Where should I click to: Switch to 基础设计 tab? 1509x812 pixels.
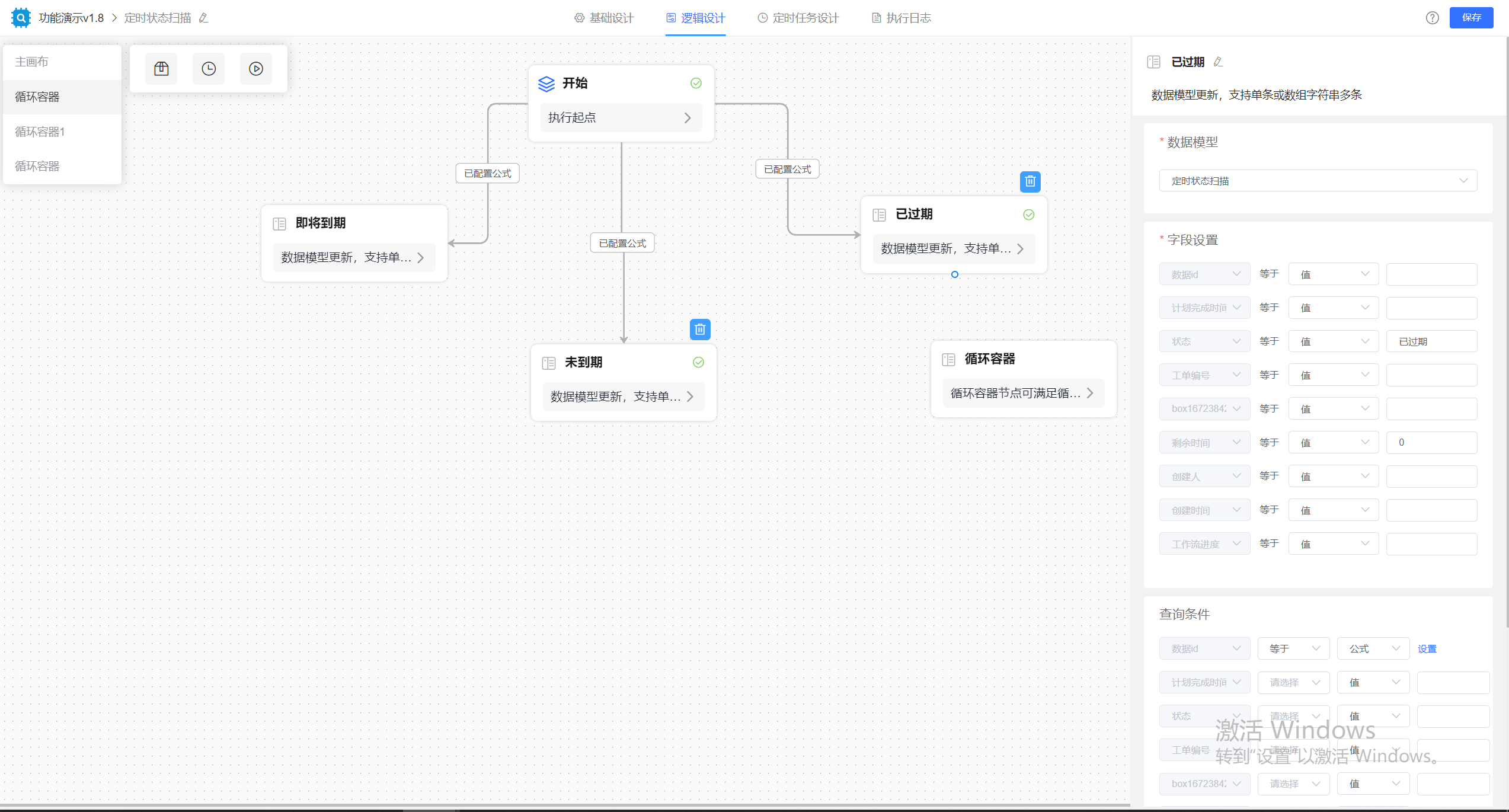(x=604, y=18)
